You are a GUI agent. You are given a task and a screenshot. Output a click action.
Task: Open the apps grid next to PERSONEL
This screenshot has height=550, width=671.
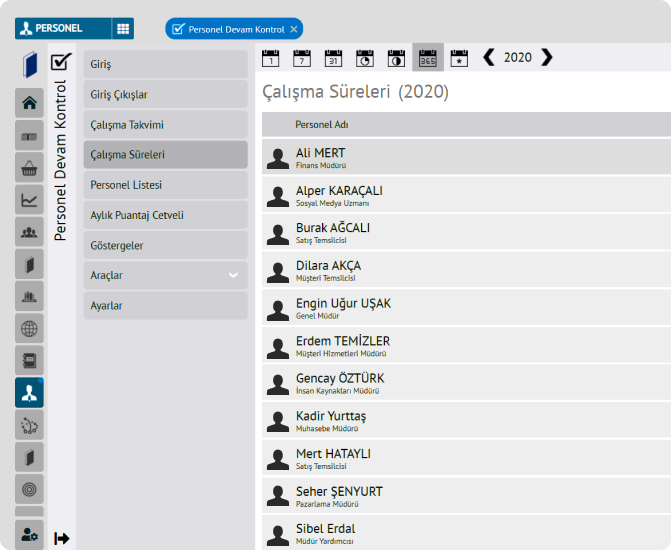(122, 29)
